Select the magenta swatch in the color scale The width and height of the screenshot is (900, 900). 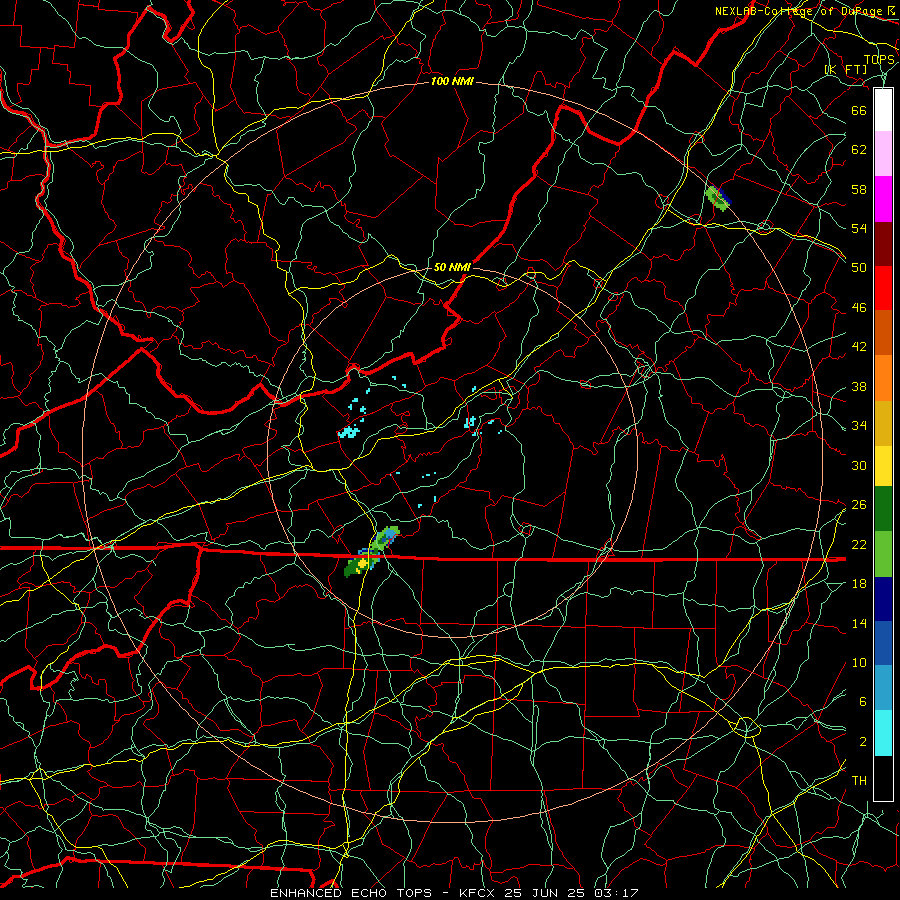(883, 199)
